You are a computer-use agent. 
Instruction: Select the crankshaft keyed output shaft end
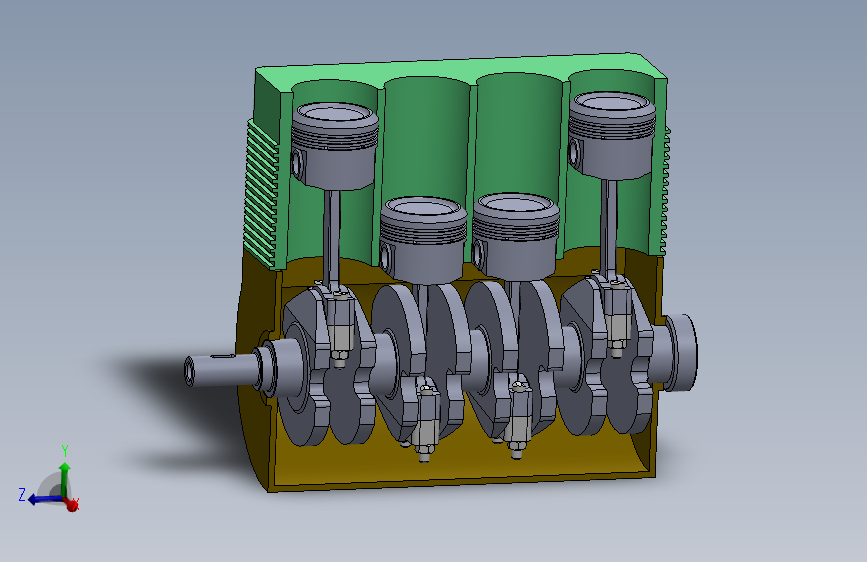point(221,370)
